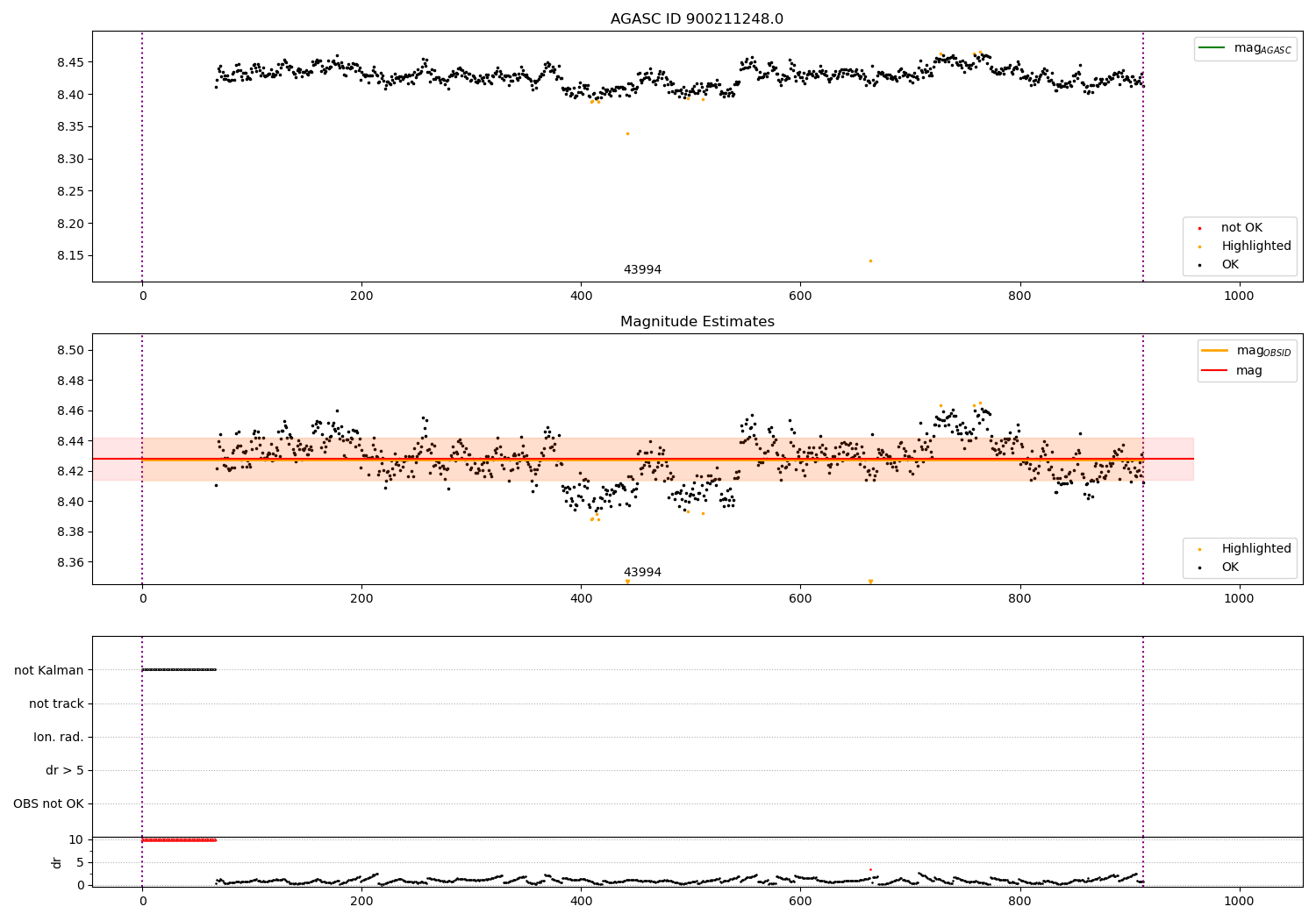Click the 43994 label in Magnitude Estimates plot
1316x921 pixels.
pos(642,572)
